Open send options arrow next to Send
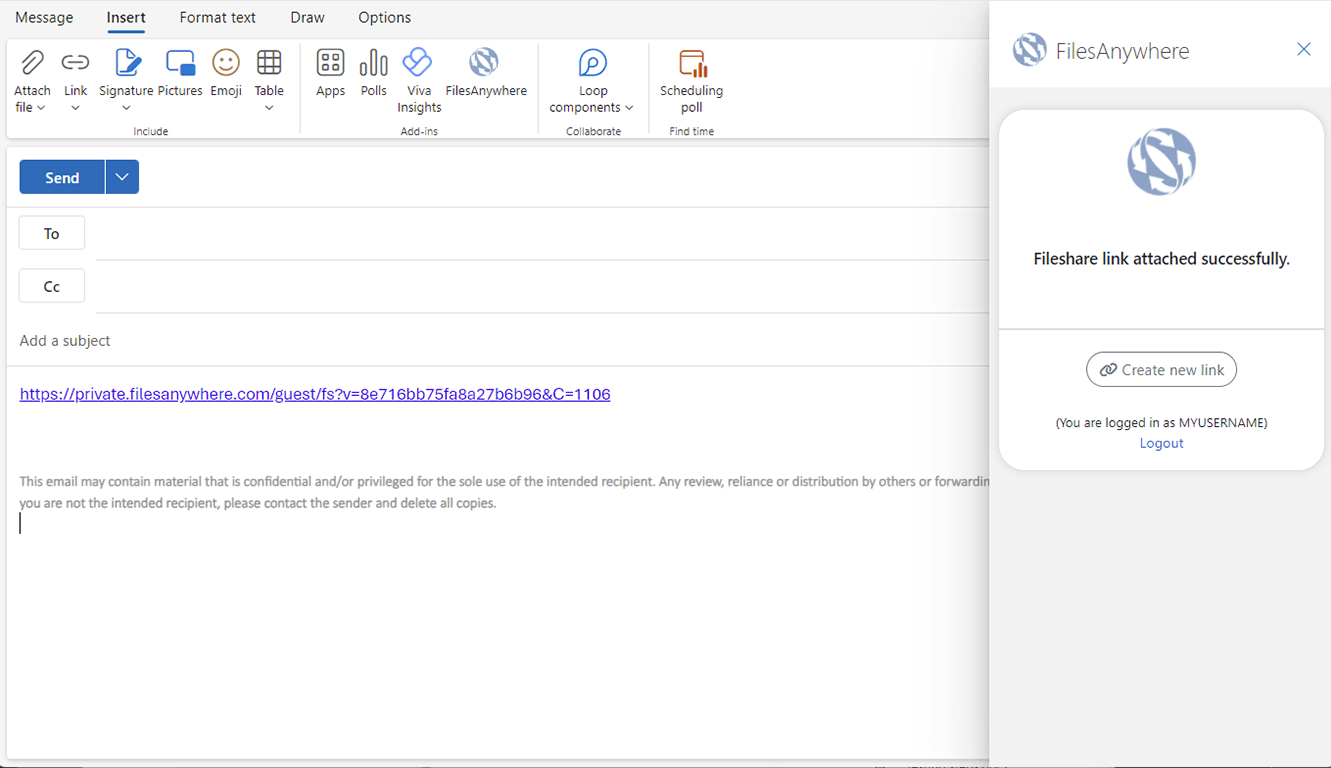This screenshot has width=1331, height=768. [x=122, y=177]
